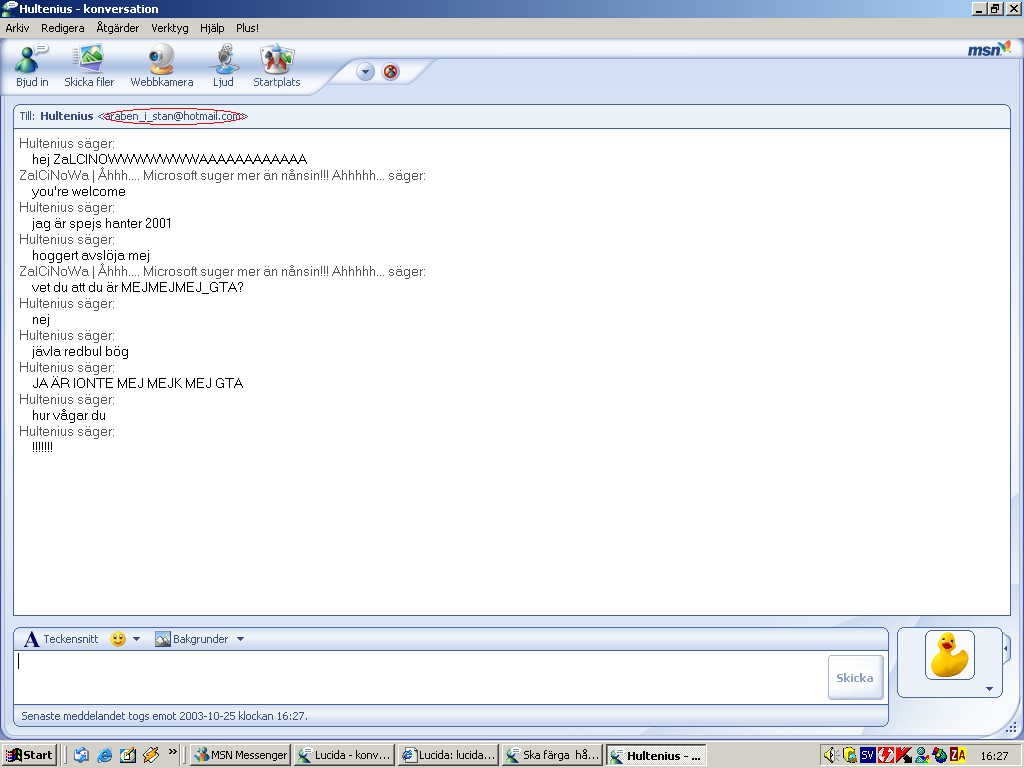Click the SV language indicator in tray
This screenshot has width=1024, height=768.
[867, 756]
